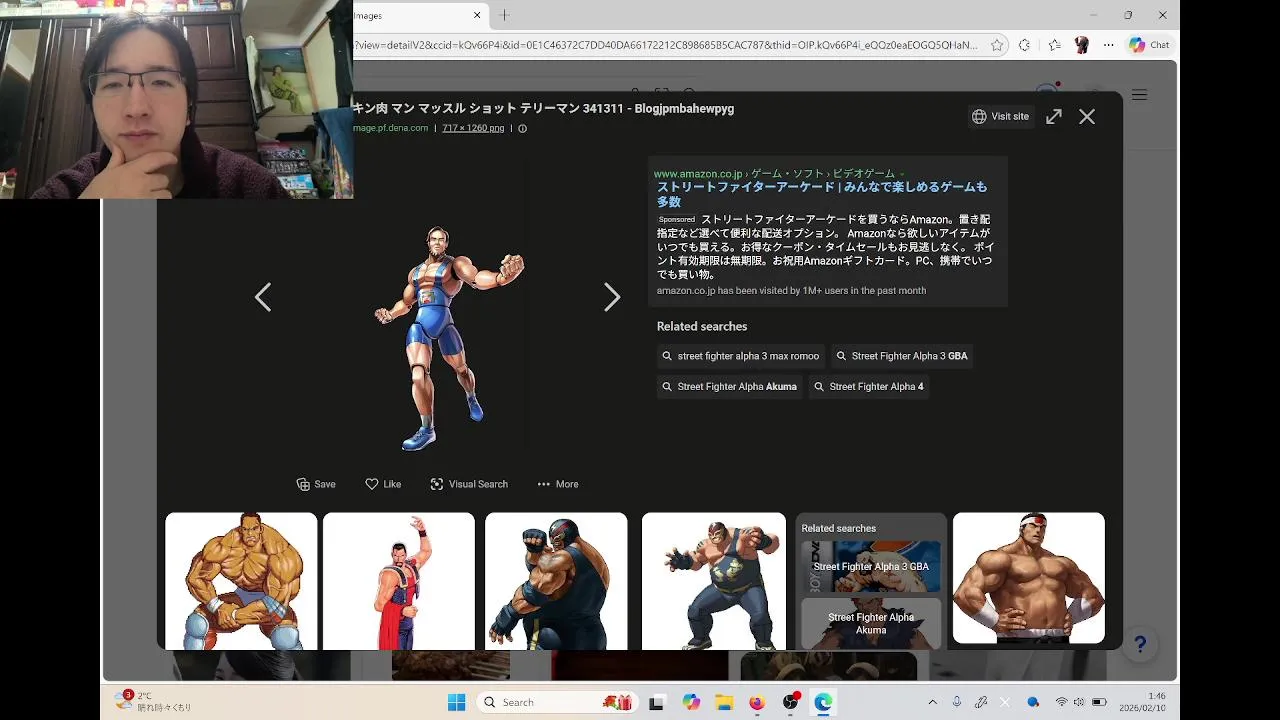The height and width of the screenshot is (720, 1280).
Task: Open the shirtless headband fighter thumbnail
Action: [x=1029, y=578]
